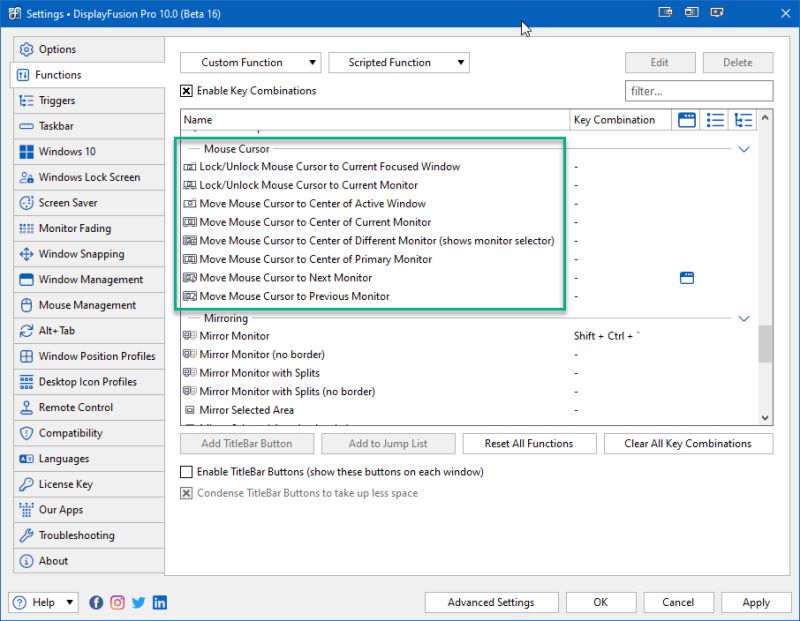
Task: Toggle the list view column header icon
Action: click(715, 120)
